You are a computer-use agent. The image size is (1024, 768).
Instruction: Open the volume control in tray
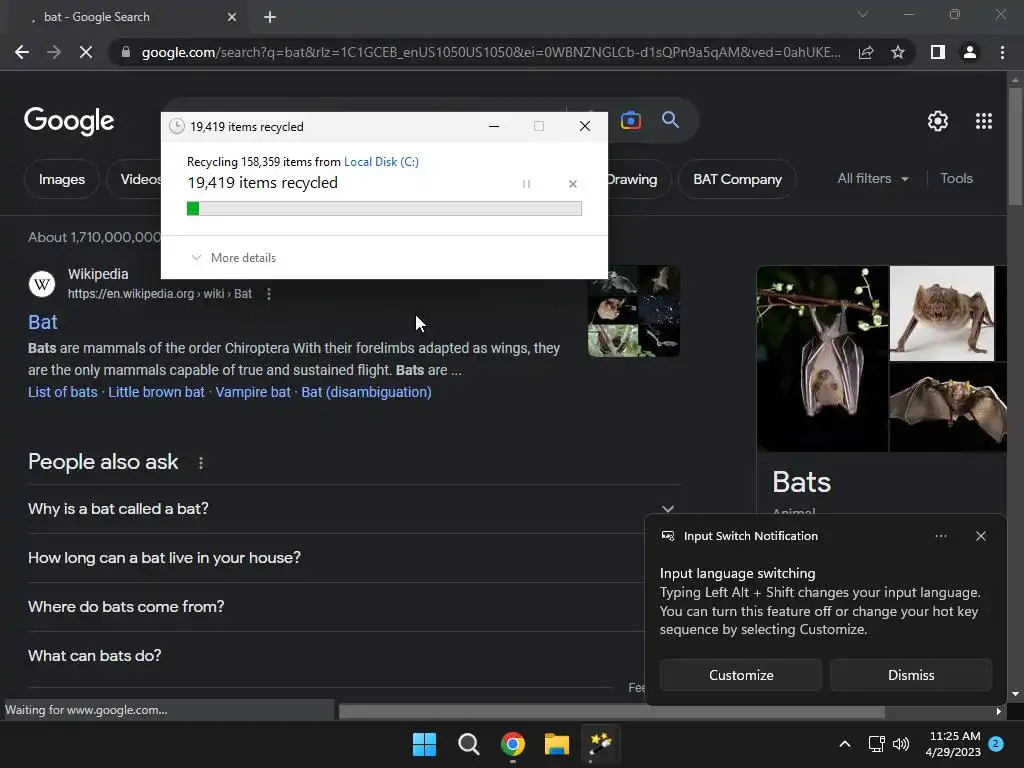[x=901, y=744]
